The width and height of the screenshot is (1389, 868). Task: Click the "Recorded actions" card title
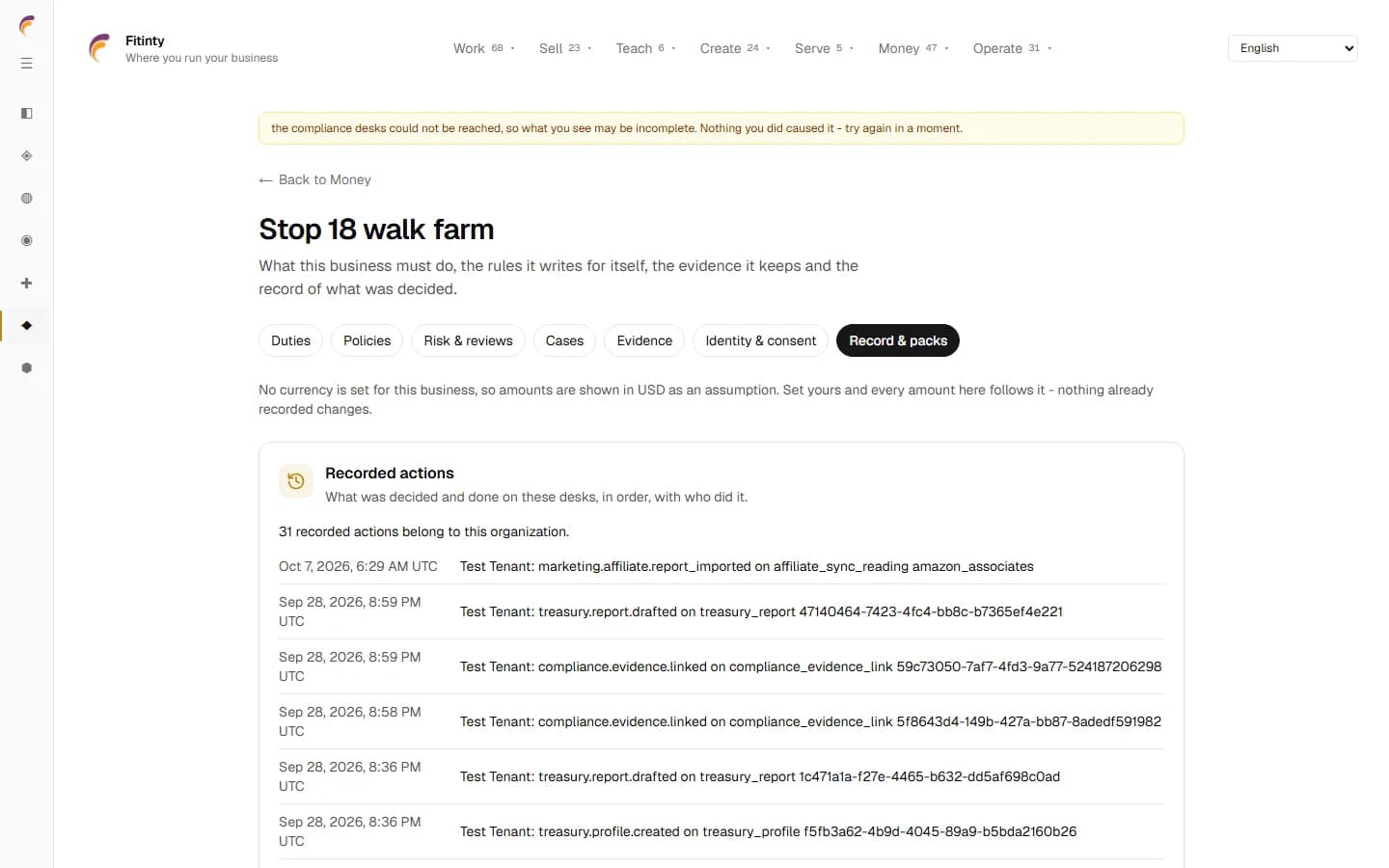coord(390,473)
